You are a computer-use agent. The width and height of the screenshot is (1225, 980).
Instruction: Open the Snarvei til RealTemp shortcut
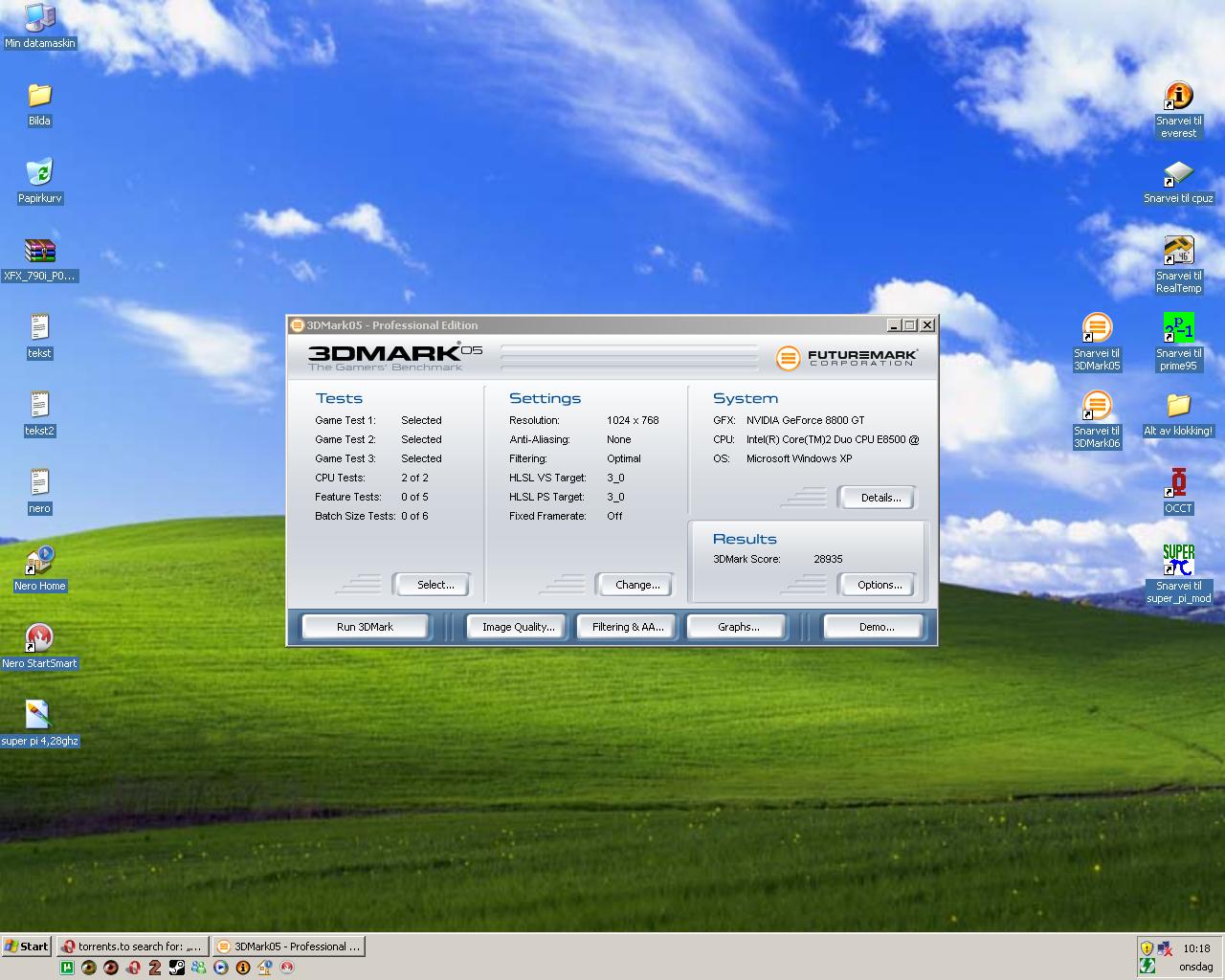1178,264
